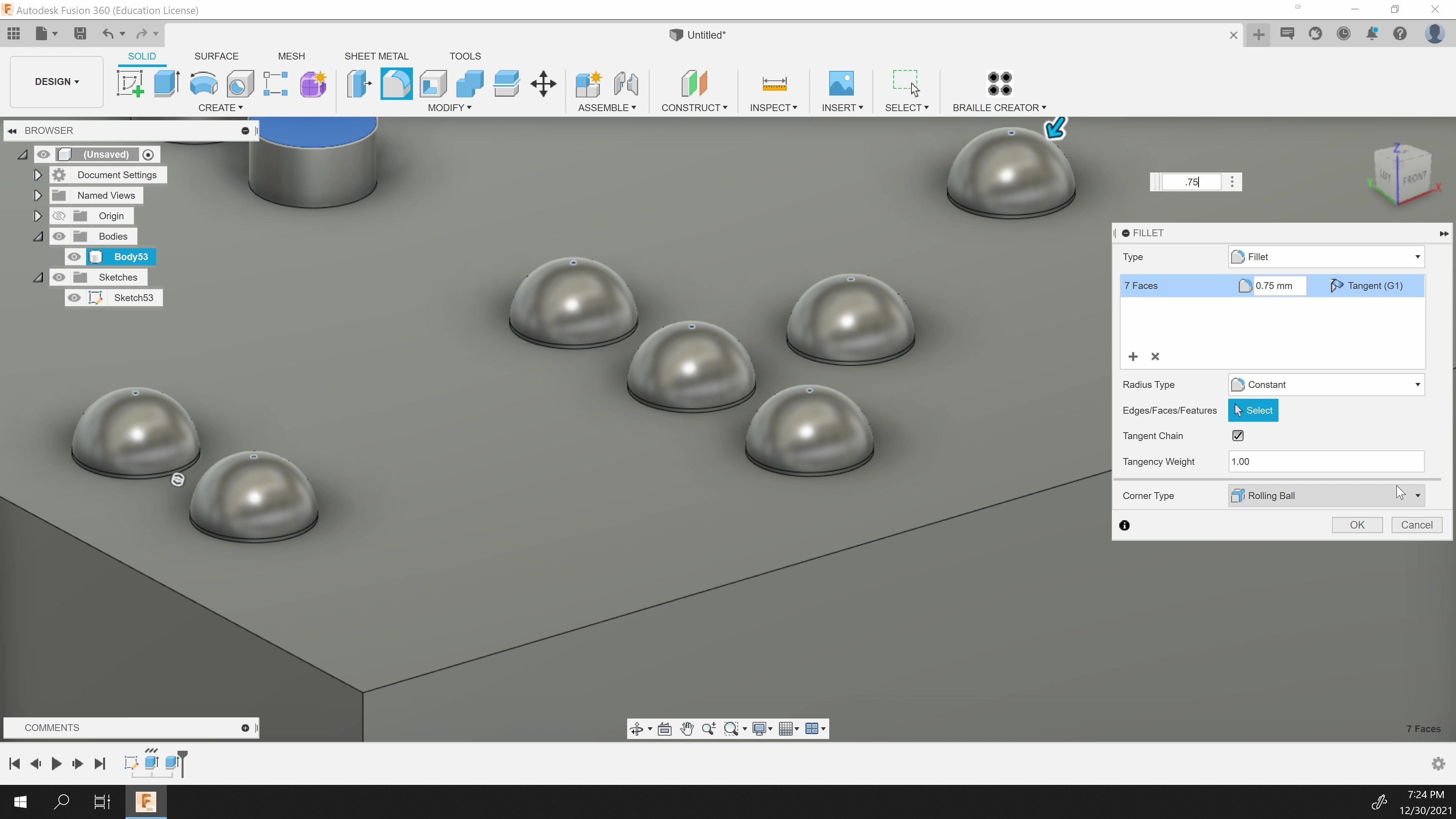The height and width of the screenshot is (819, 1456).
Task: Toggle visibility of Sketch53 layer
Action: [75, 297]
